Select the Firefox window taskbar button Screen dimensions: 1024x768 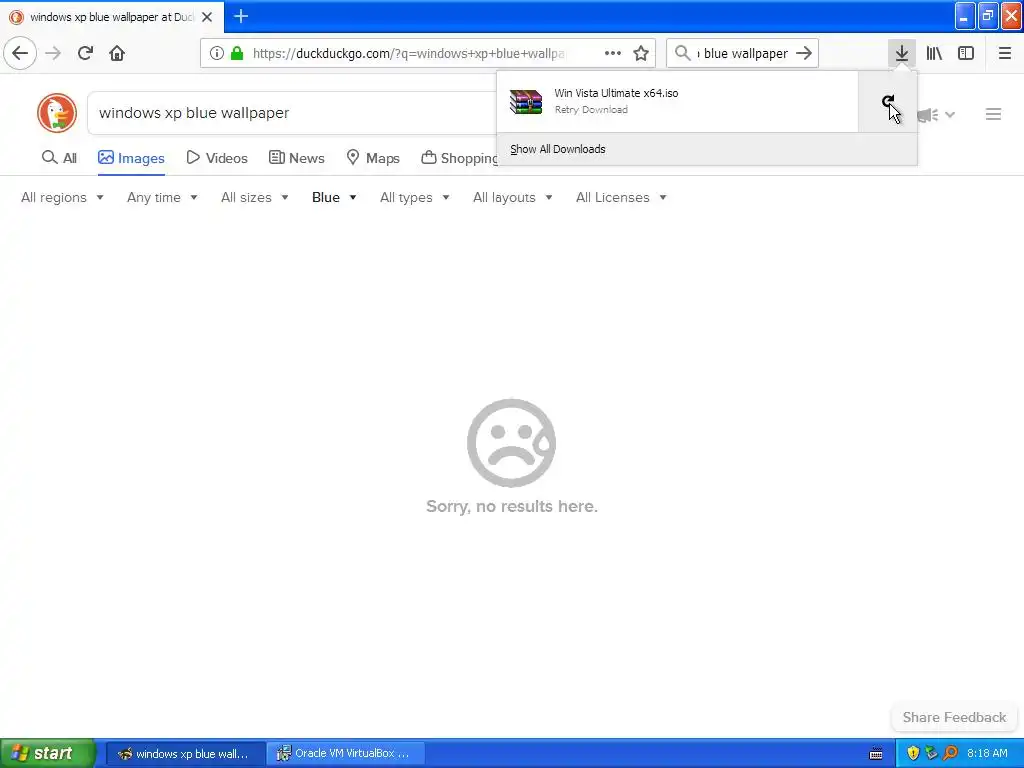185,753
